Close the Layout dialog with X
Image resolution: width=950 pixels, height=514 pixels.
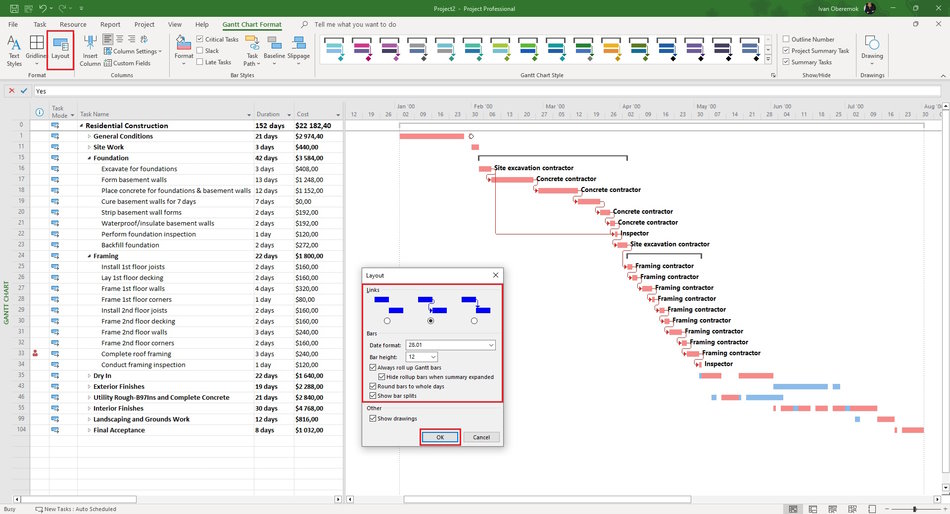click(x=496, y=275)
